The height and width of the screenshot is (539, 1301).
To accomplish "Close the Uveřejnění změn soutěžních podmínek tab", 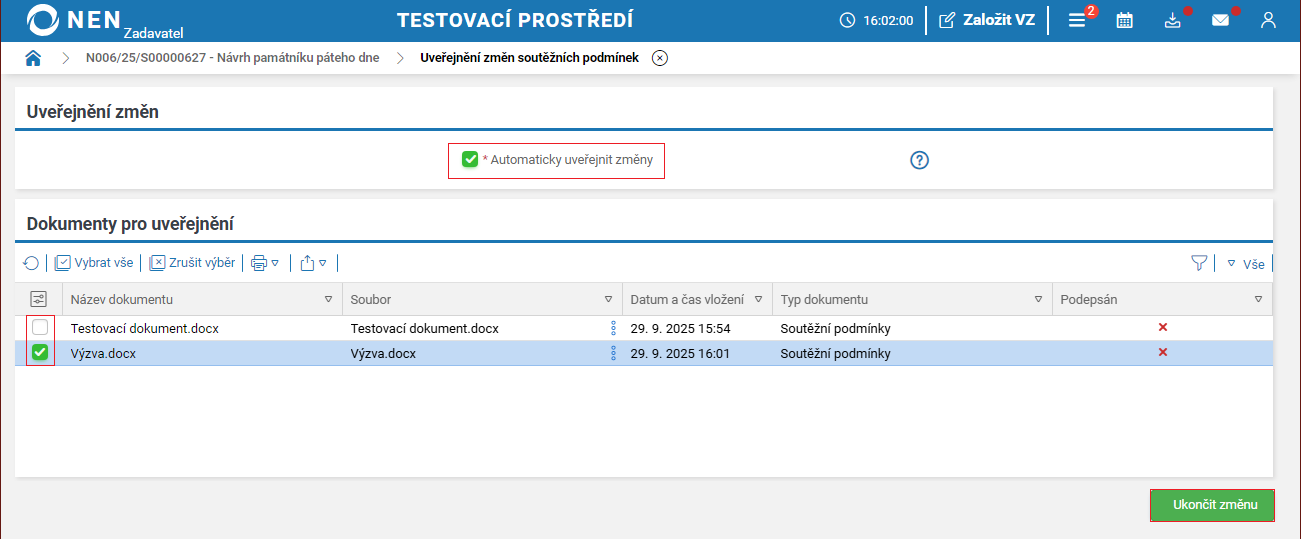I will pyautogui.click(x=660, y=58).
